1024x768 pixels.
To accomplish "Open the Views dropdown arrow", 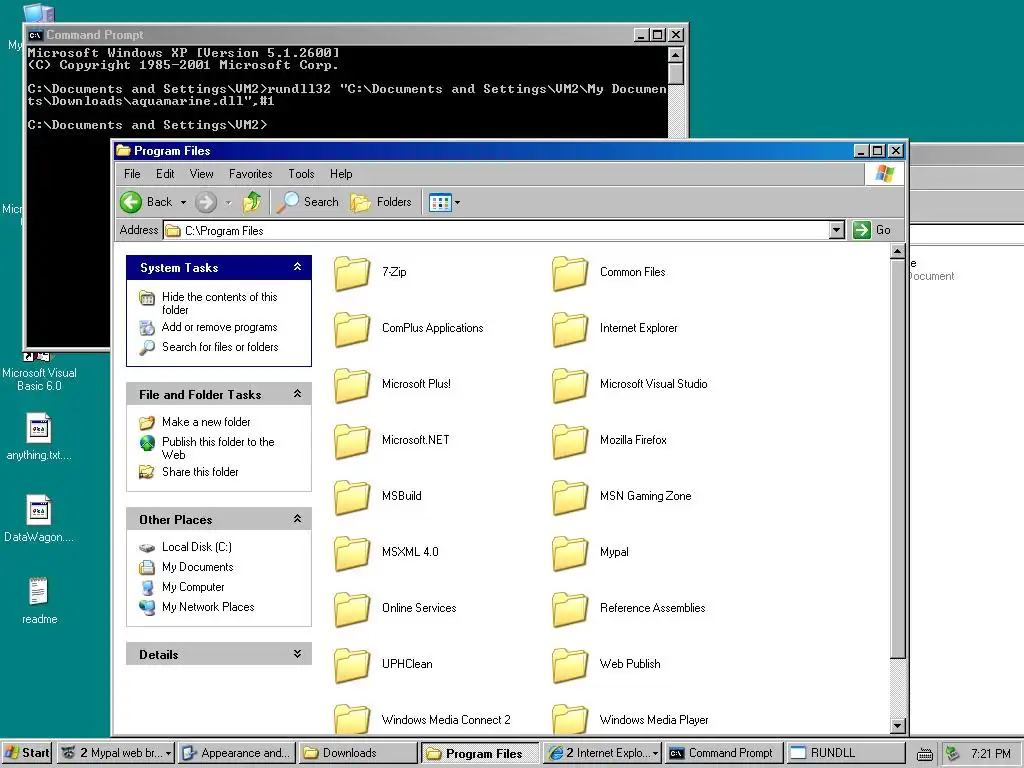I will 457,202.
